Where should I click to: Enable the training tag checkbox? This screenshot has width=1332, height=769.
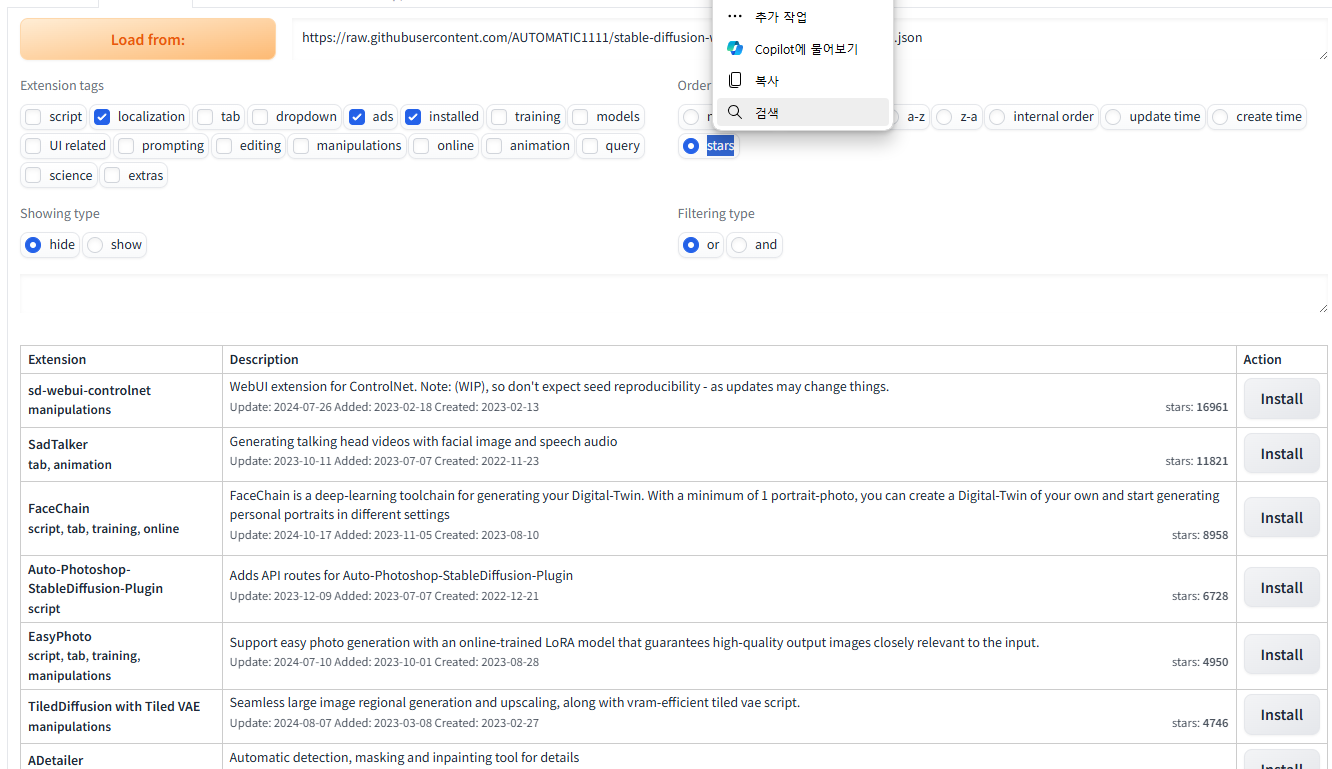pyautogui.click(x=499, y=117)
